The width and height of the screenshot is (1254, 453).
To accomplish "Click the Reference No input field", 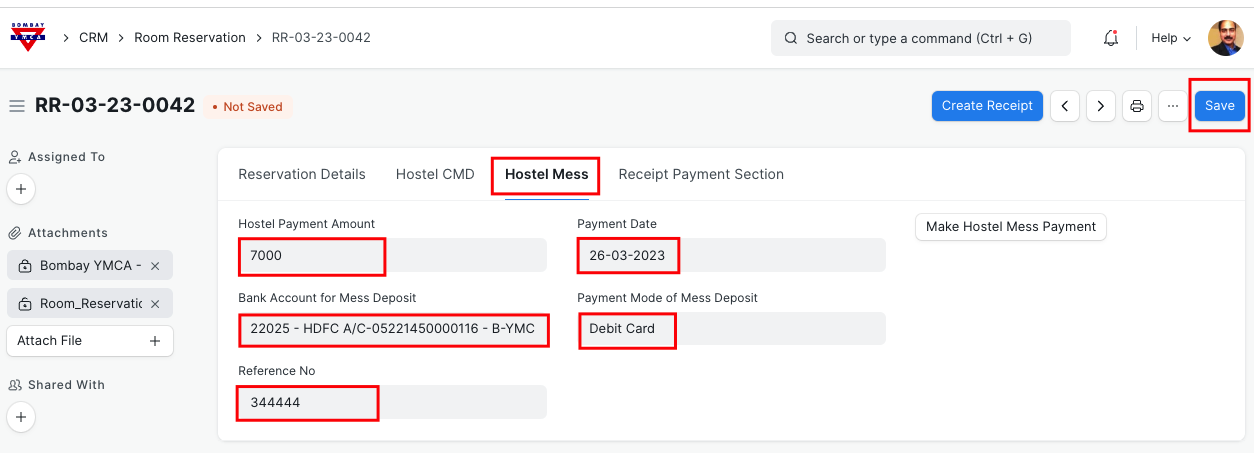I will (x=392, y=402).
